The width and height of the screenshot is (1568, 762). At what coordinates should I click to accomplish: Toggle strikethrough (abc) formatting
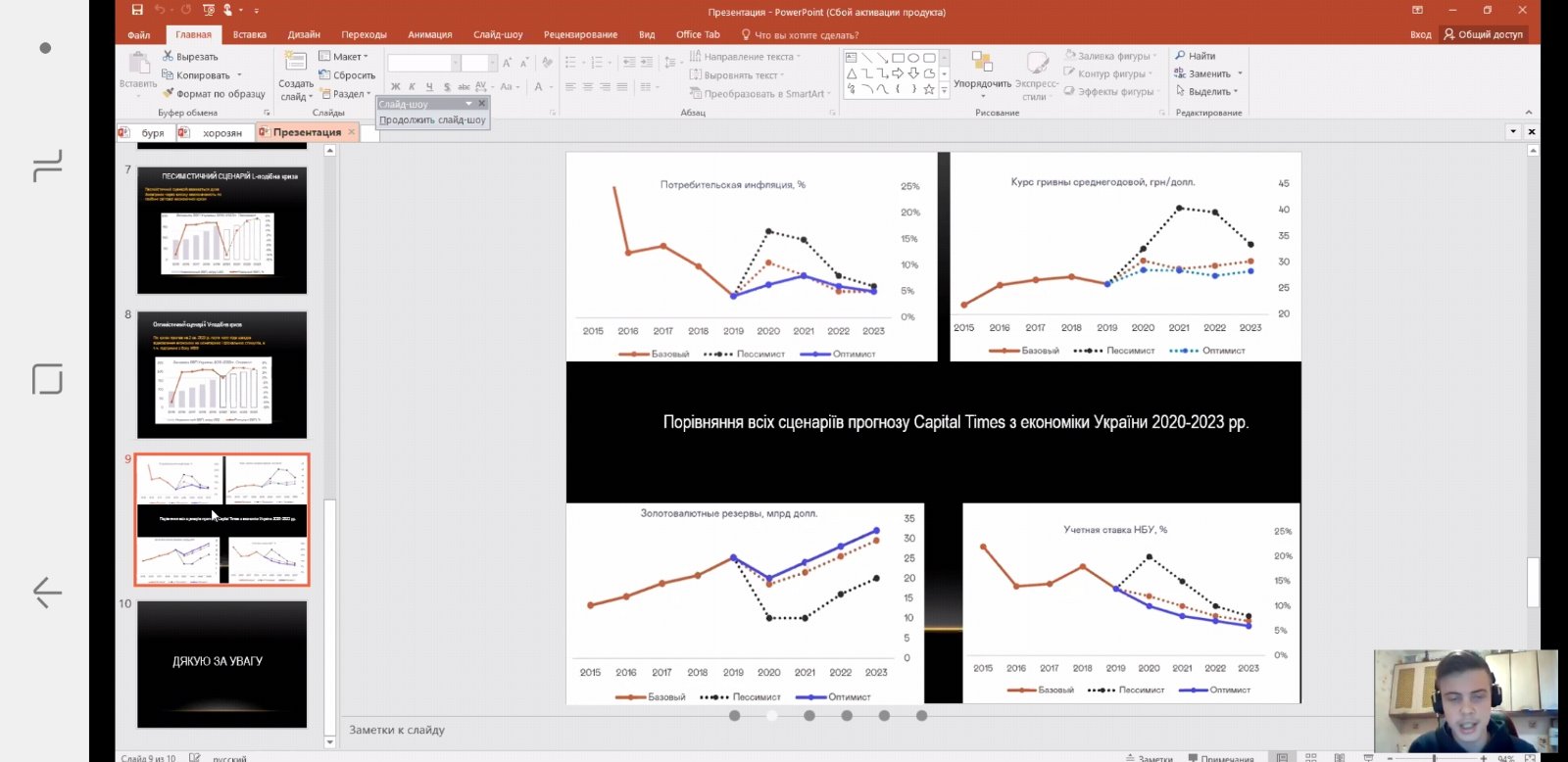tap(464, 87)
